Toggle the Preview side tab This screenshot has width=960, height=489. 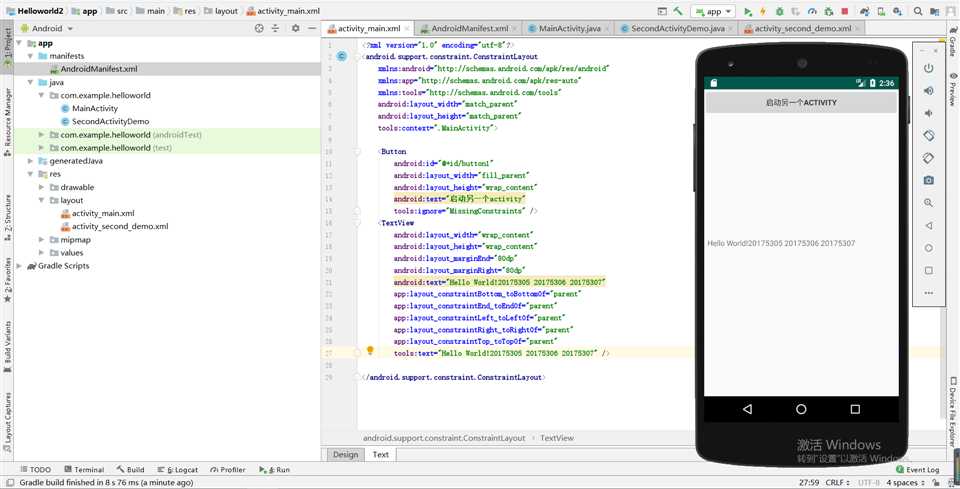953,89
